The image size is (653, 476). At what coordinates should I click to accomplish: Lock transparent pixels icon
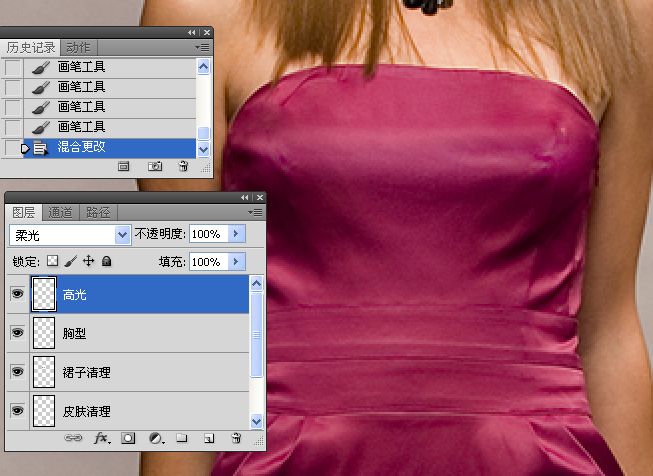point(52,261)
